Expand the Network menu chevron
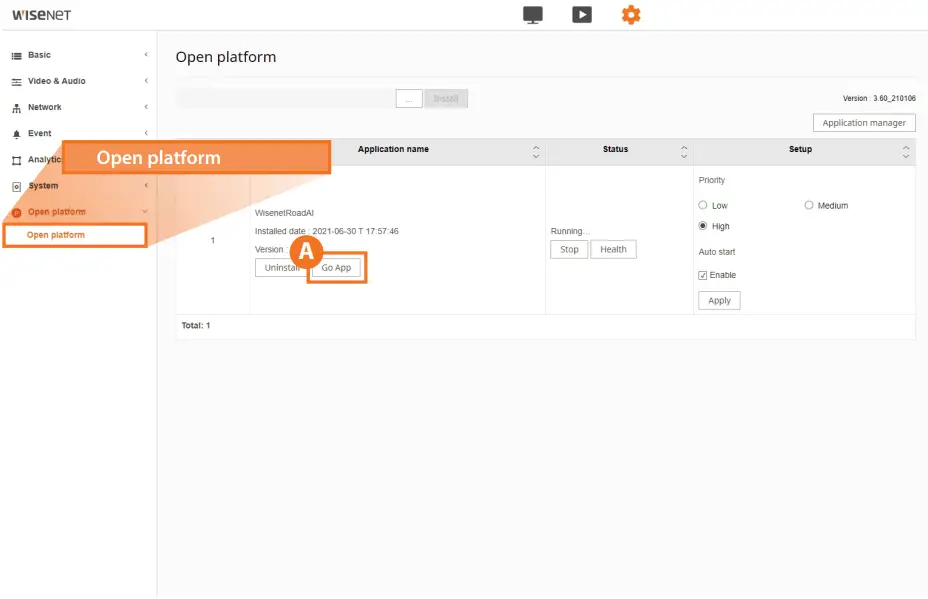 [x=146, y=107]
